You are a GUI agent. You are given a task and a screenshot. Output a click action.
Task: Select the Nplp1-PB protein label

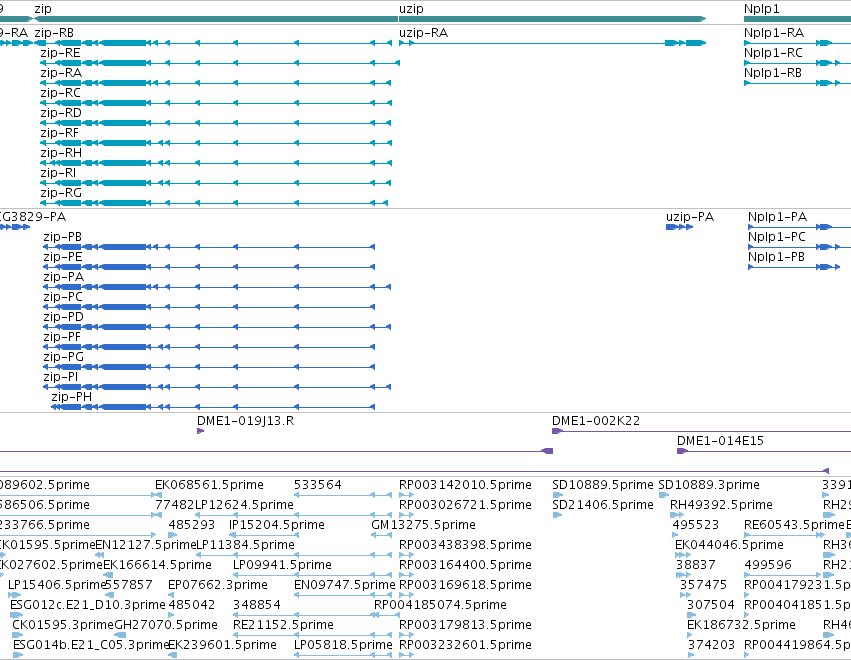click(x=776, y=257)
